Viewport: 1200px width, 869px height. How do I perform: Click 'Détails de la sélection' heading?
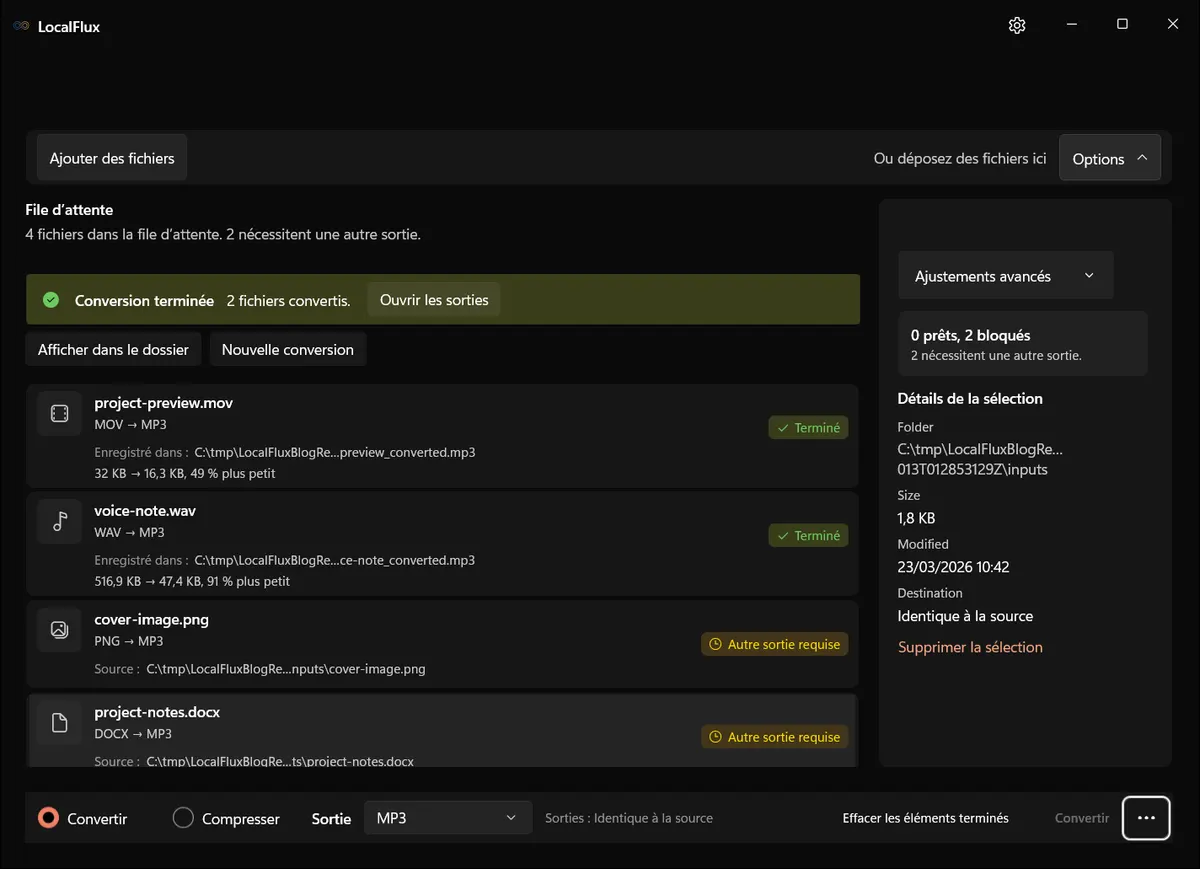click(970, 398)
